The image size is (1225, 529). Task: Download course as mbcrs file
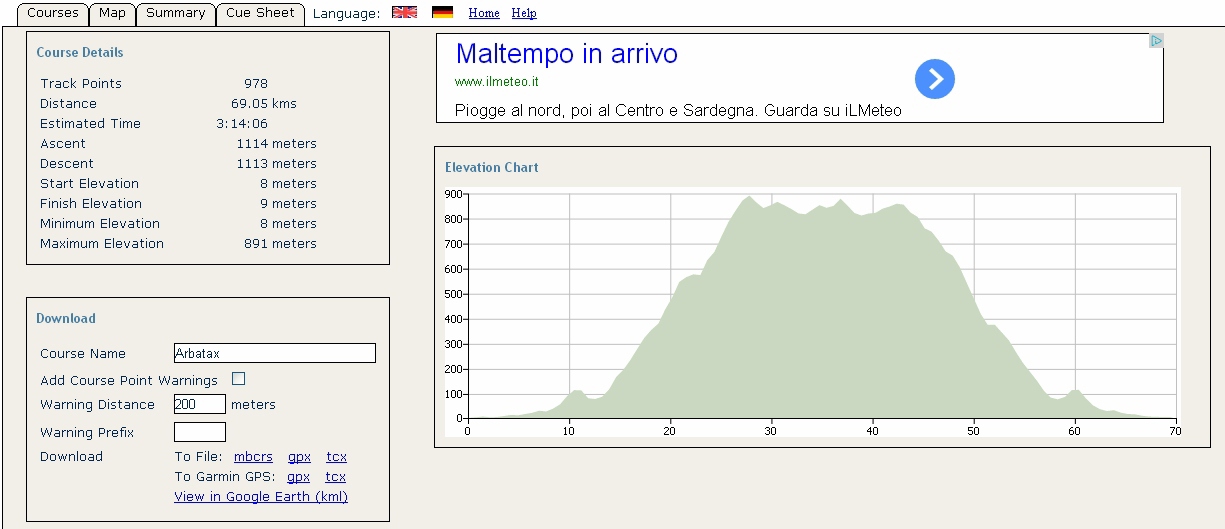tap(253, 457)
